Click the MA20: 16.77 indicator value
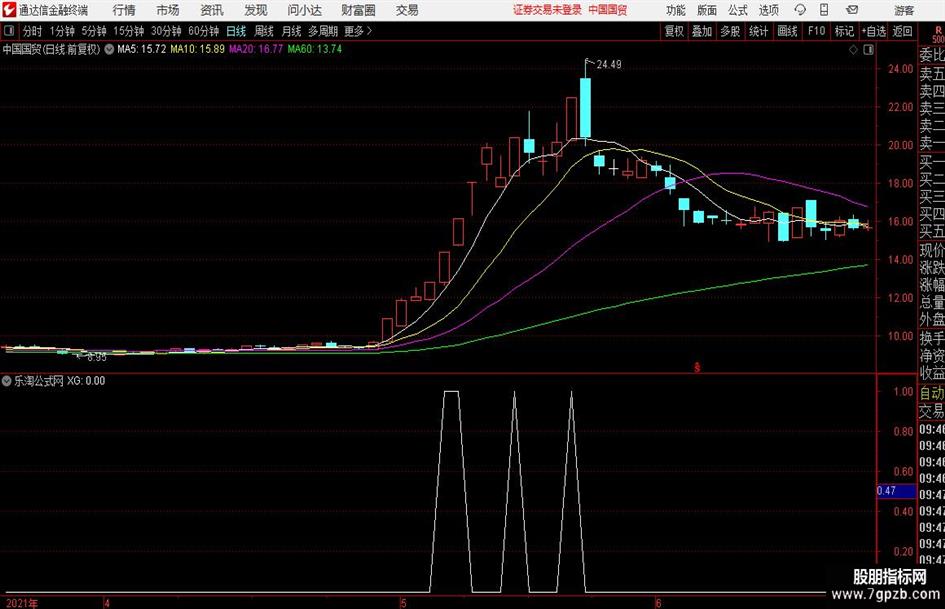The width and height of the screenshot is (945, 609). tap(256, 49)
